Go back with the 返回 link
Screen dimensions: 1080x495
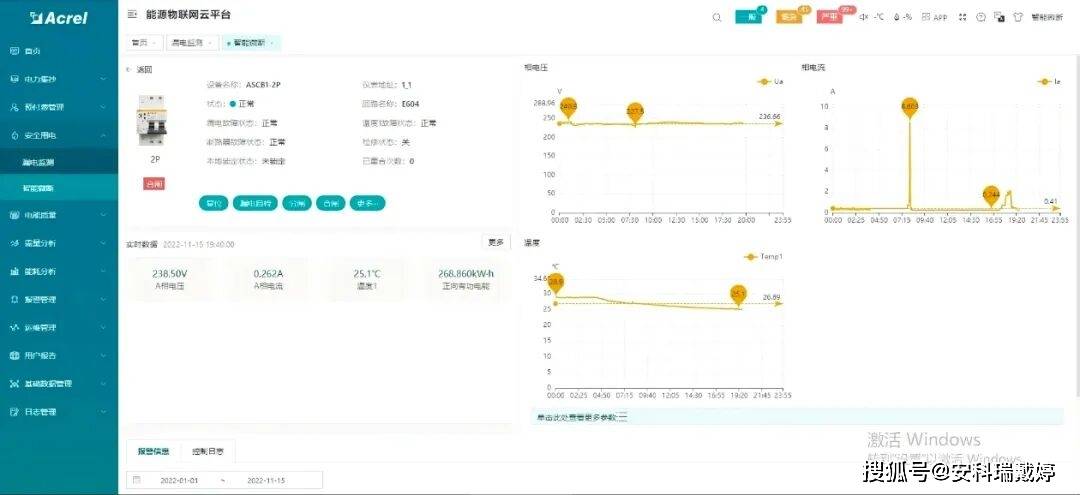pyautogui.click(x=139, y=70)
